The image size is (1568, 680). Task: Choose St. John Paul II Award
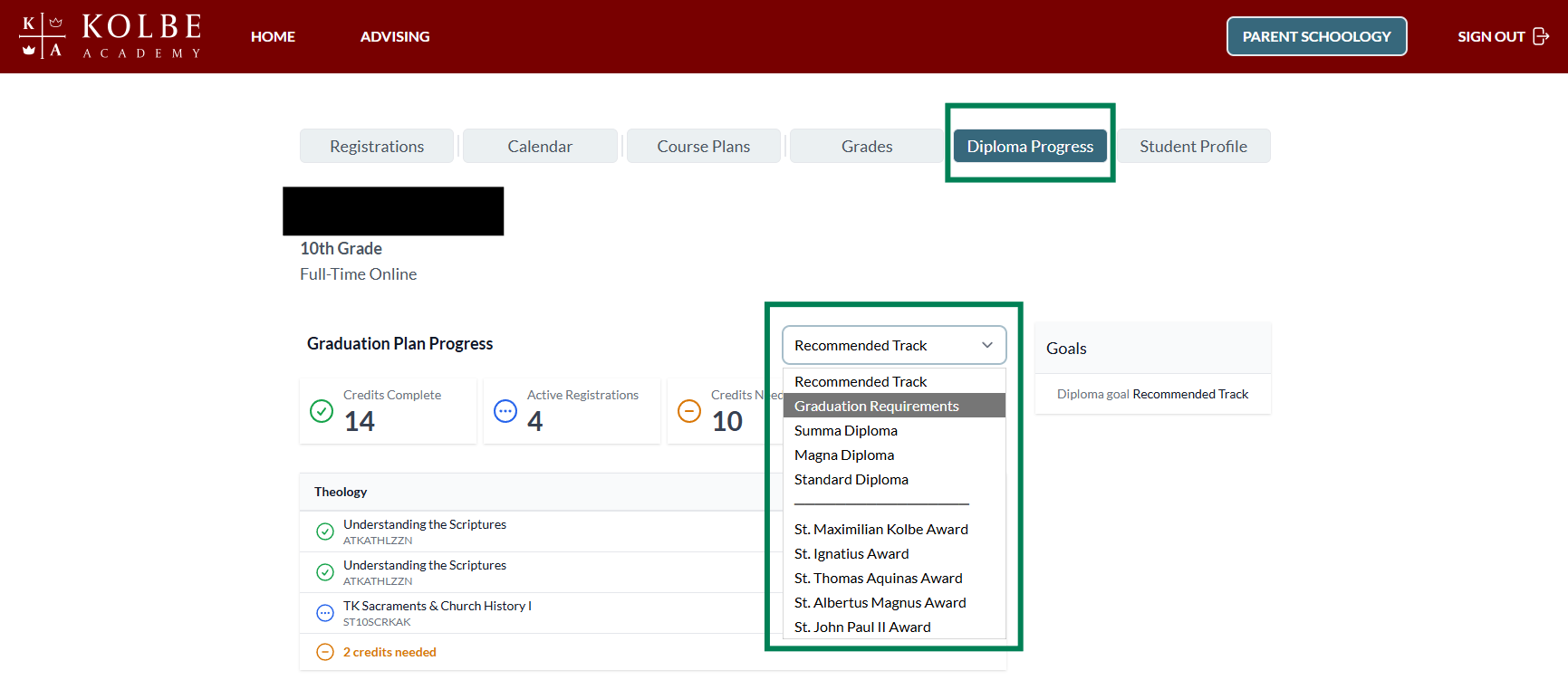(894, 627)
